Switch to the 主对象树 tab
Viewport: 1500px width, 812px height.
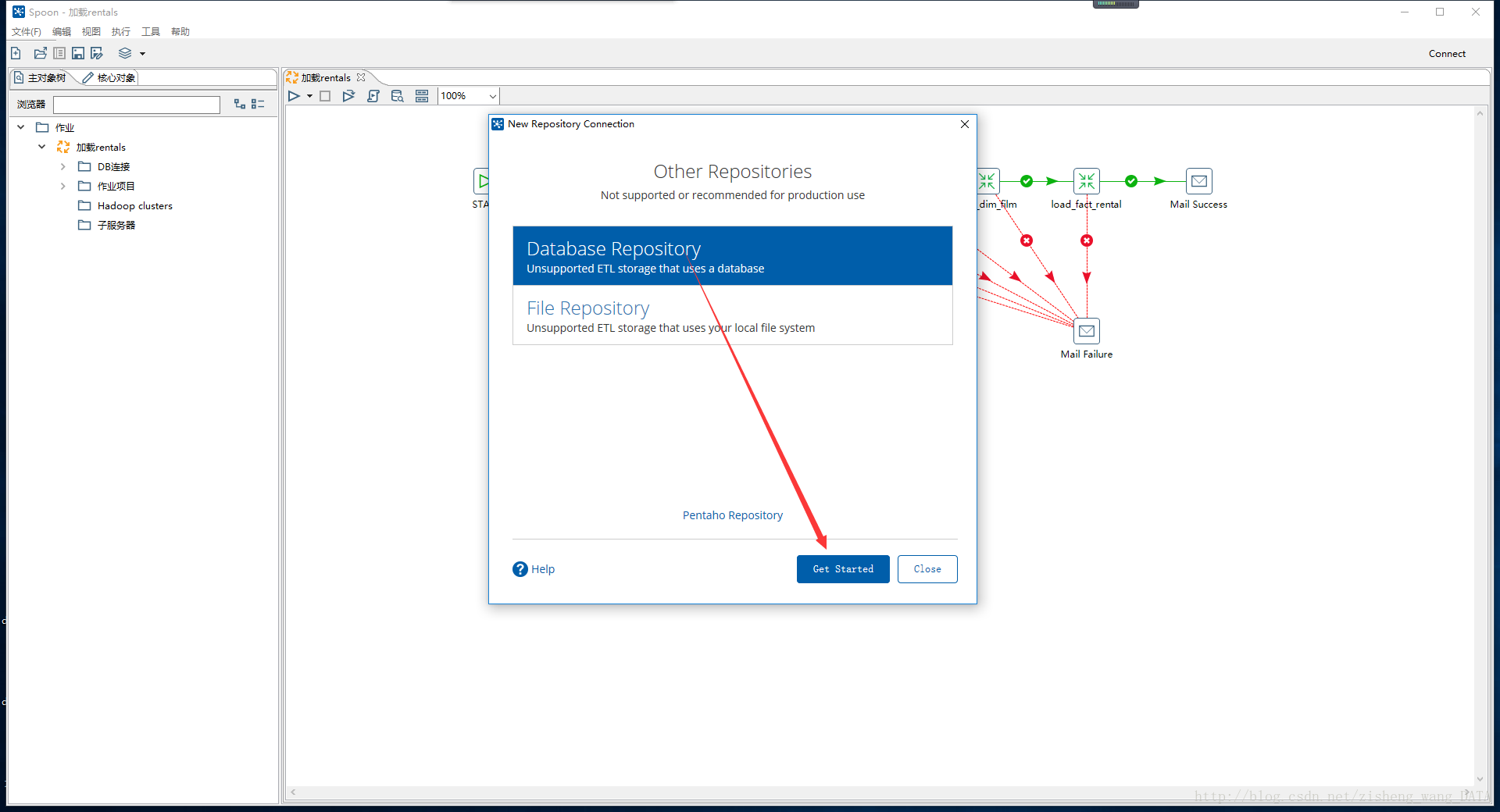(x=41, y=77)
